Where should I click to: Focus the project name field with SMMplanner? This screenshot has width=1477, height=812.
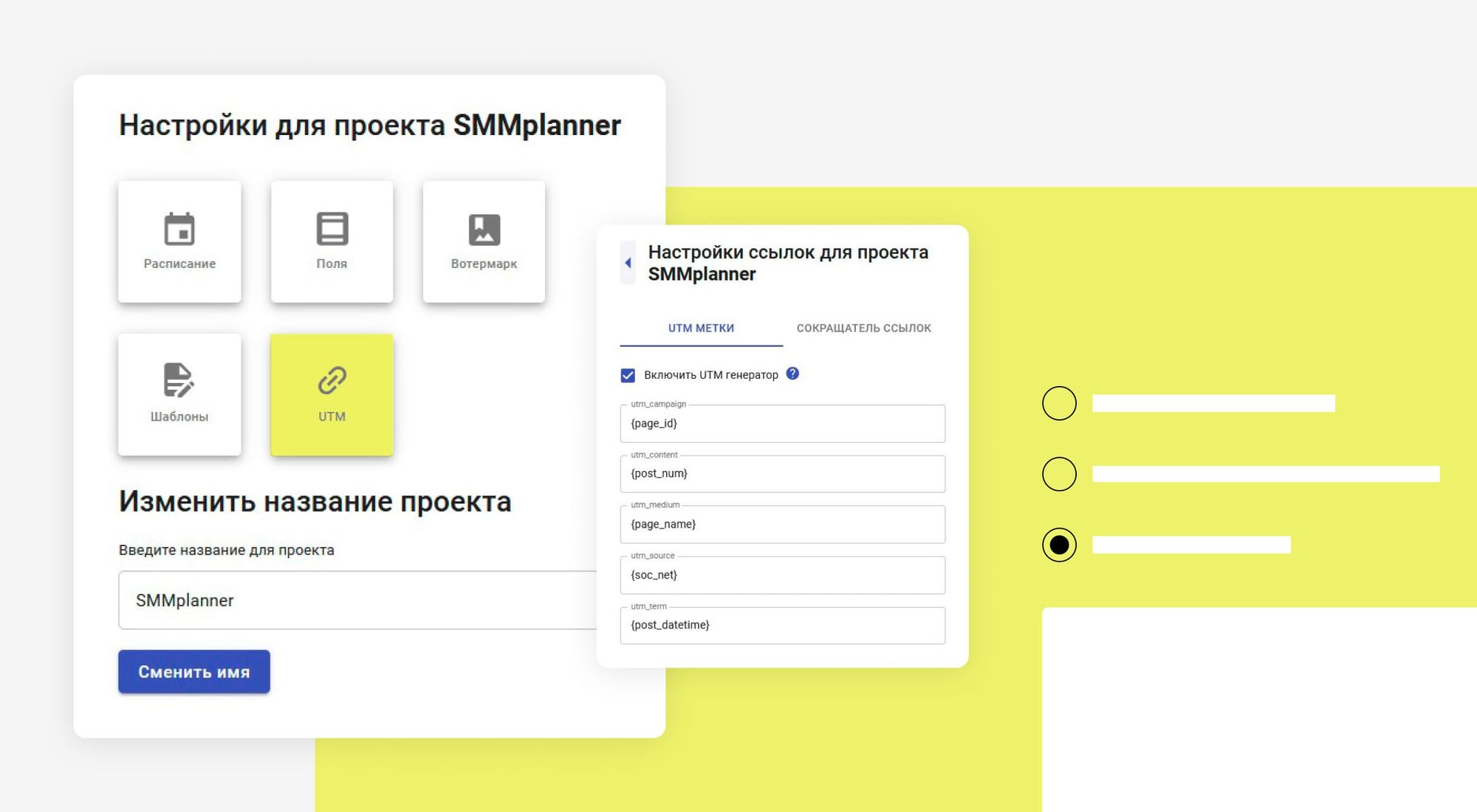tap(357, 600)
